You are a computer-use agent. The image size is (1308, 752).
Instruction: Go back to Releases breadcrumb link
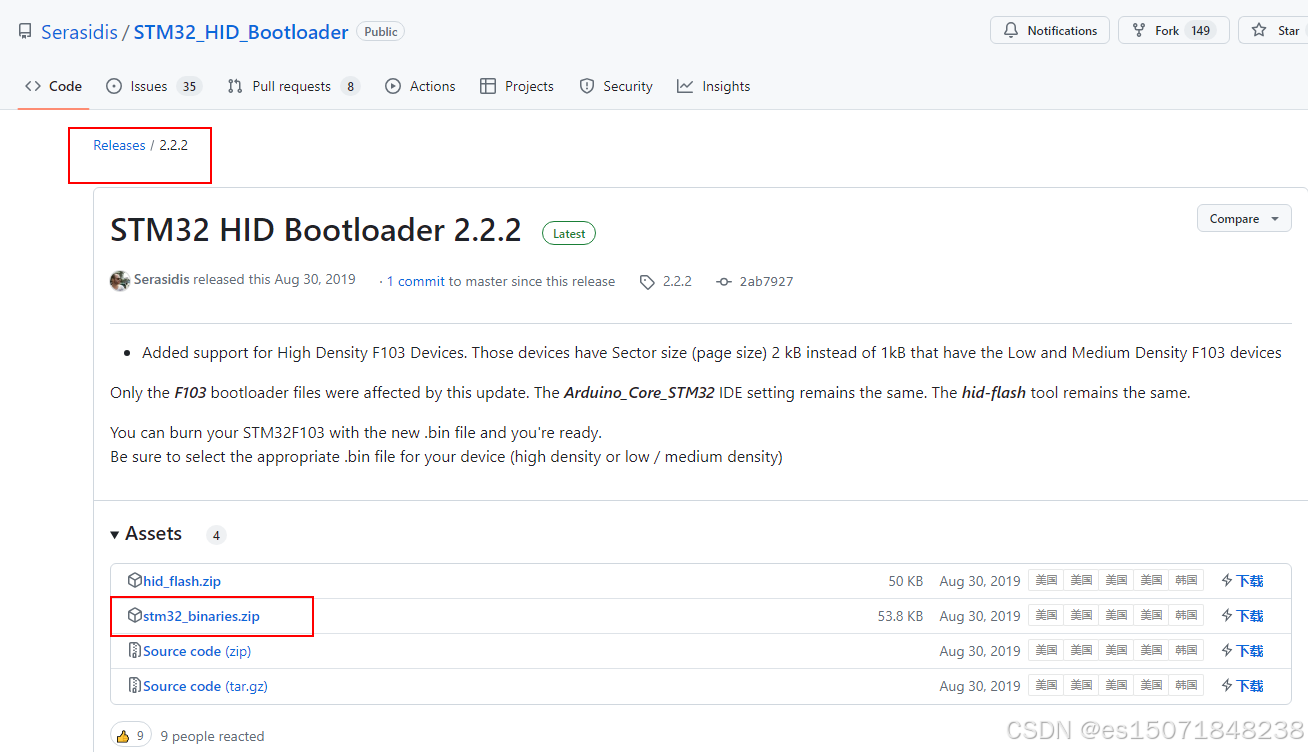(x=119, y=145)
